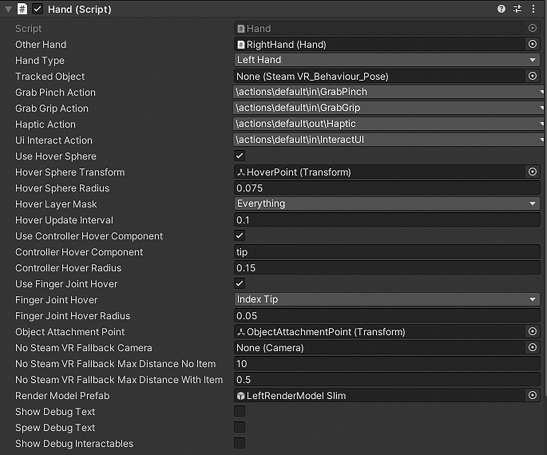
Task: Open the Hover Layer Mask dropdown
Action: click(x=387, y=204)
